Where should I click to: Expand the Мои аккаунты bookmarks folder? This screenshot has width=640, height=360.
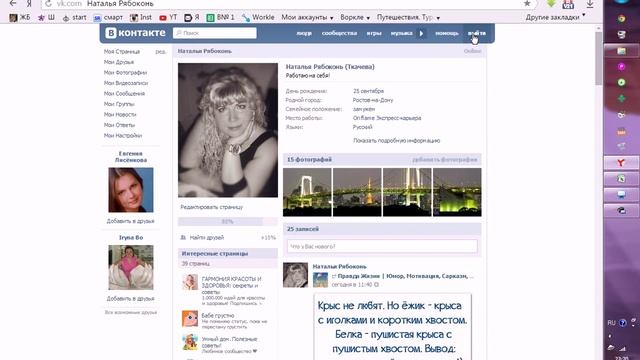[x=307, y=18]
